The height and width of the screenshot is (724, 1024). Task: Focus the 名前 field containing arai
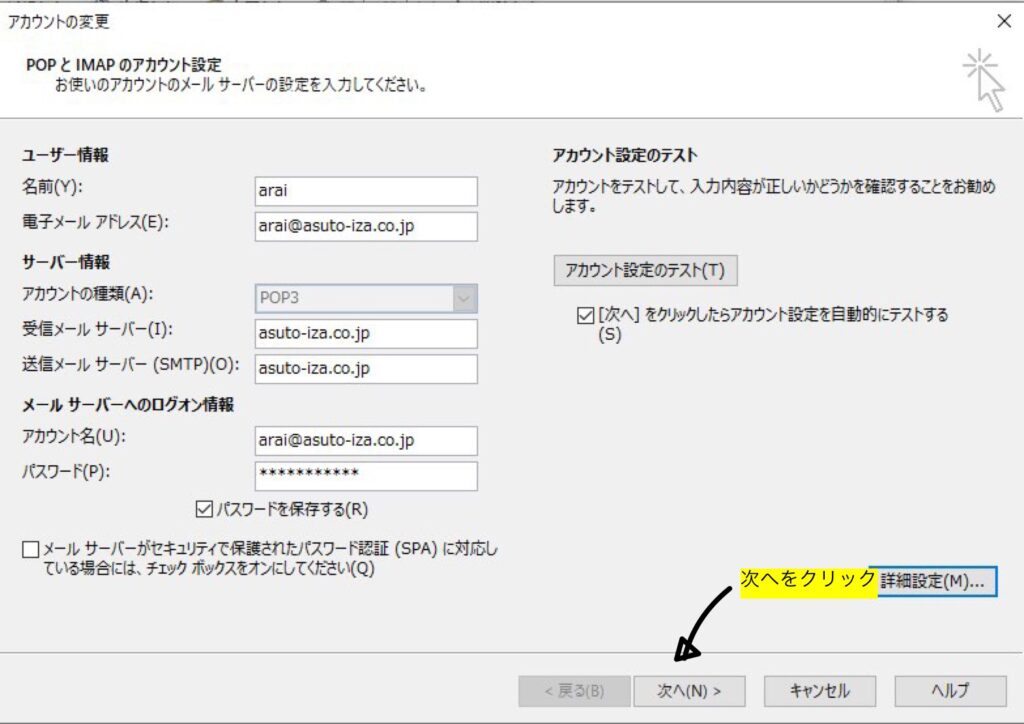point(366,191)
